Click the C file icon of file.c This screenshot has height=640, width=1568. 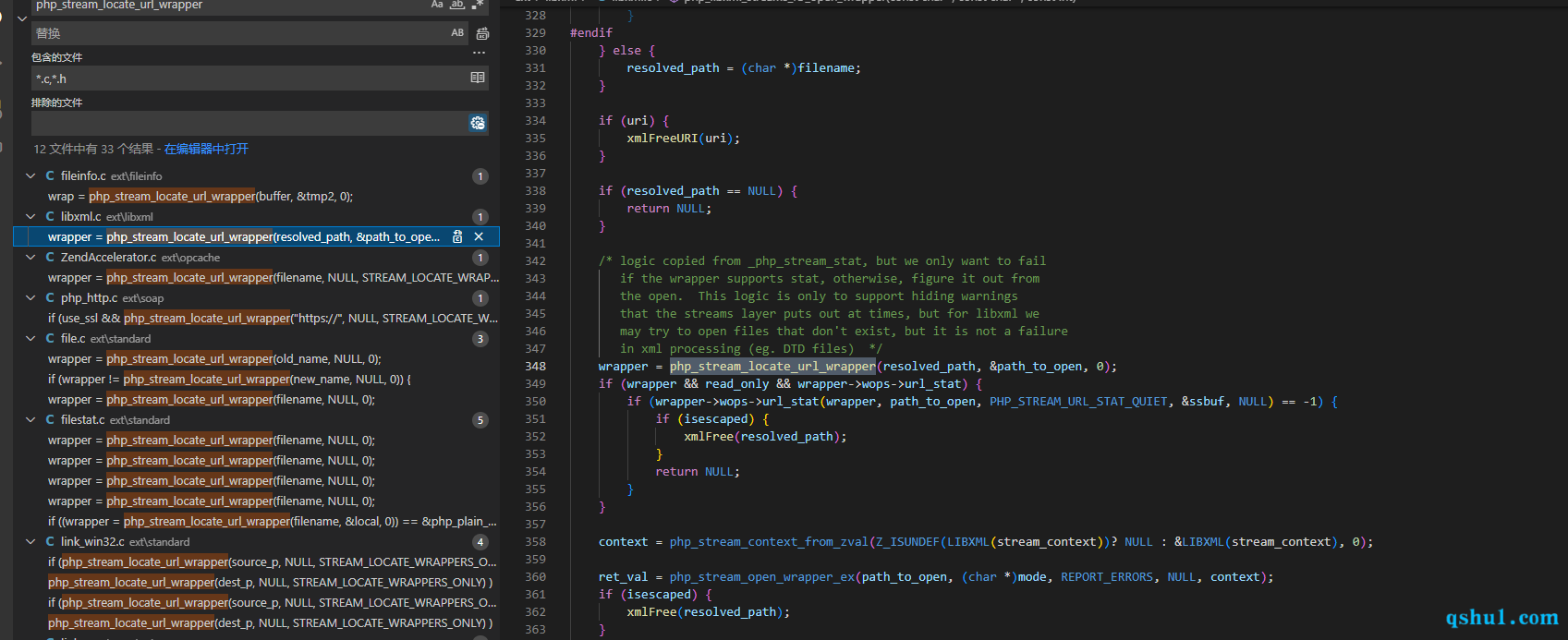pos(50,338)
